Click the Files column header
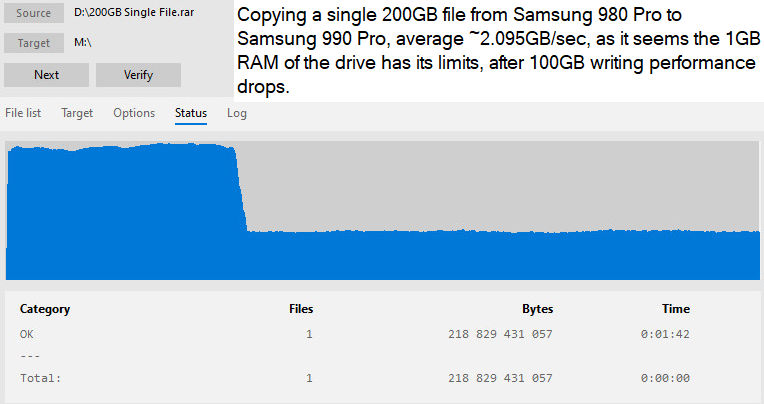The image size is (764, 404). 301,309
